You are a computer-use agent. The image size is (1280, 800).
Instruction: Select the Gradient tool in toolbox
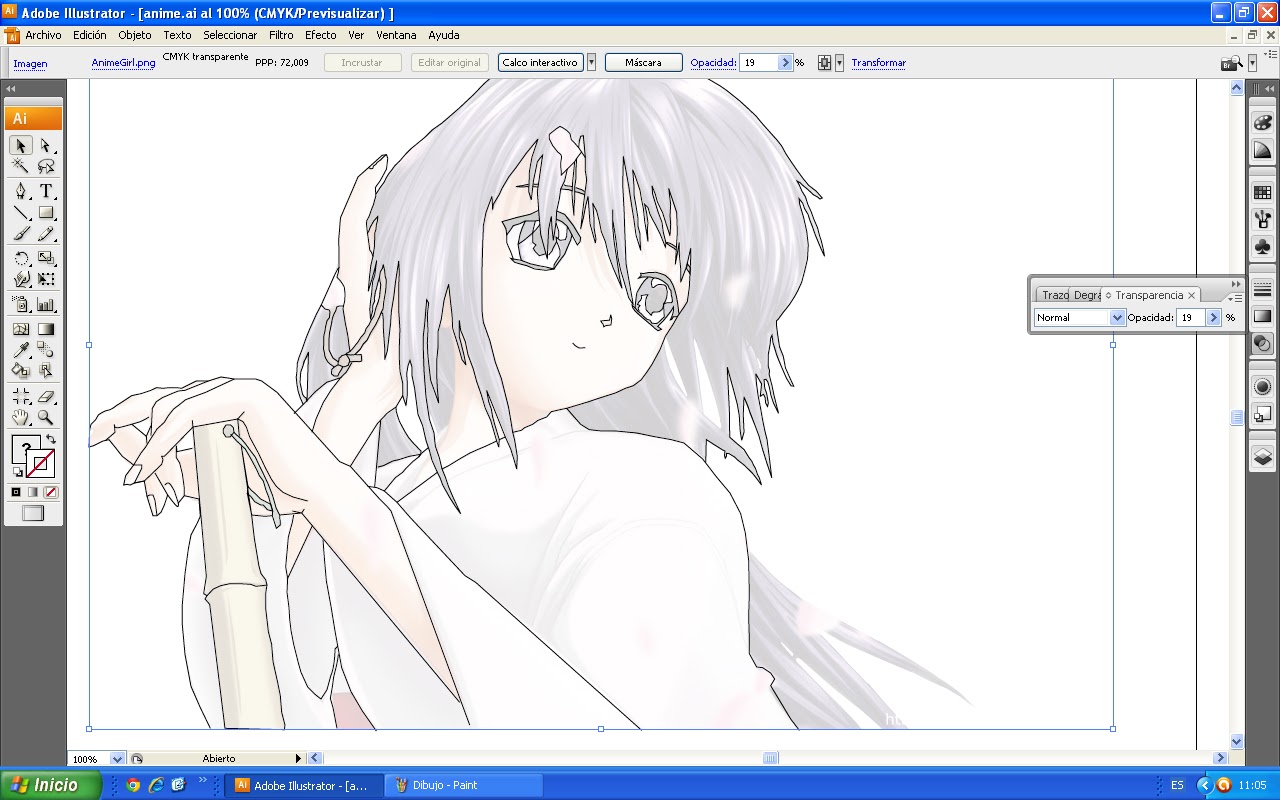46,329
